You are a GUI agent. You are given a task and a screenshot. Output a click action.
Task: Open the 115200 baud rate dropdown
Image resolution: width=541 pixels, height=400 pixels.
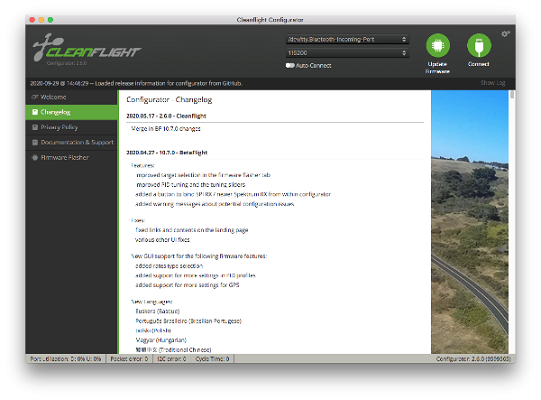[x=347, y=53]
